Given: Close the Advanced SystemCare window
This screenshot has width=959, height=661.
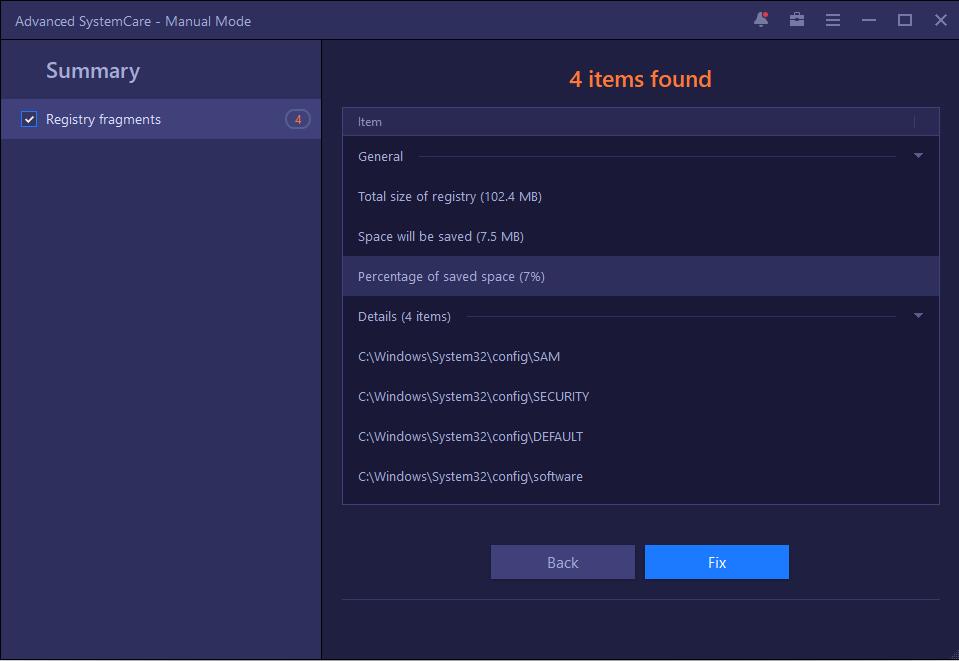Looking at the screenshot, I should (941, 20).
